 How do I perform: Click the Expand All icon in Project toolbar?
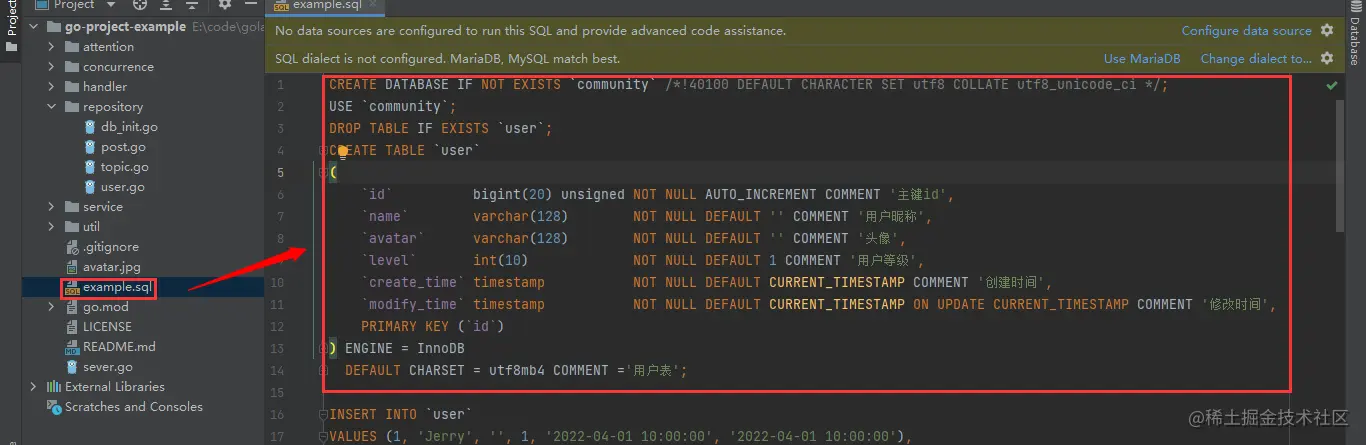167,5
